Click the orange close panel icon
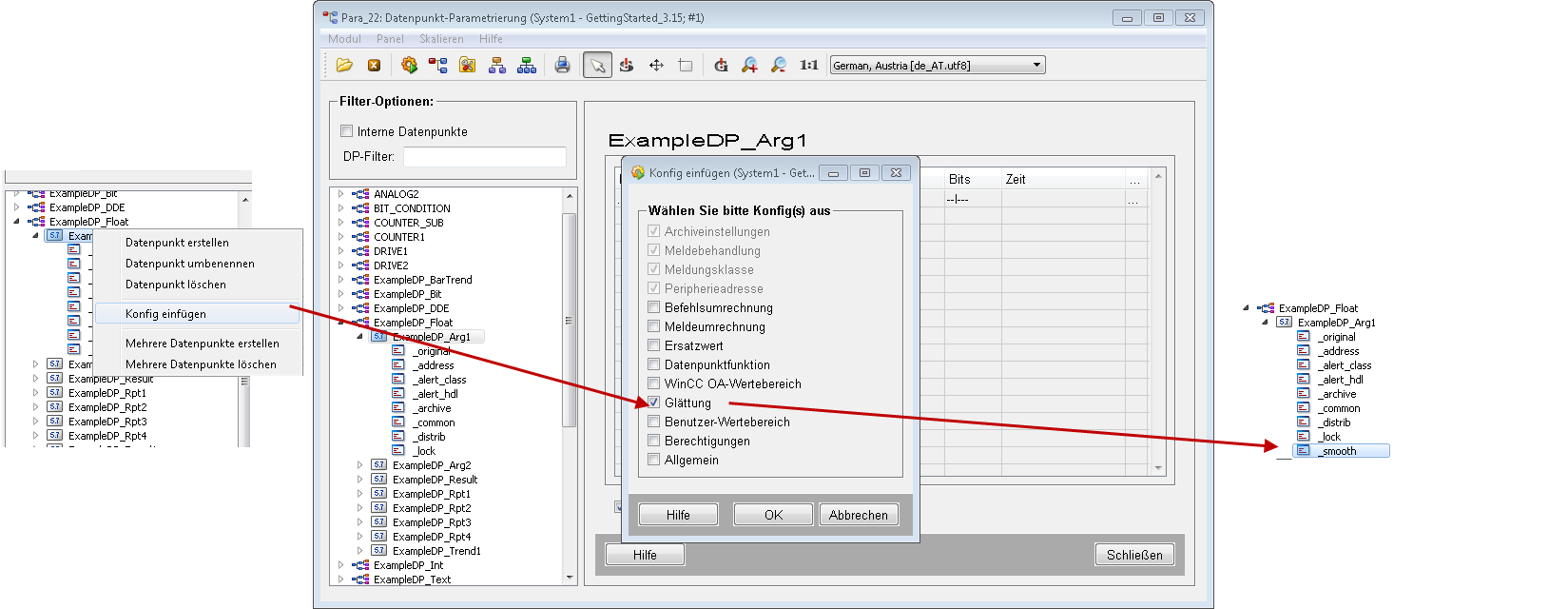 tap(374, 65)
